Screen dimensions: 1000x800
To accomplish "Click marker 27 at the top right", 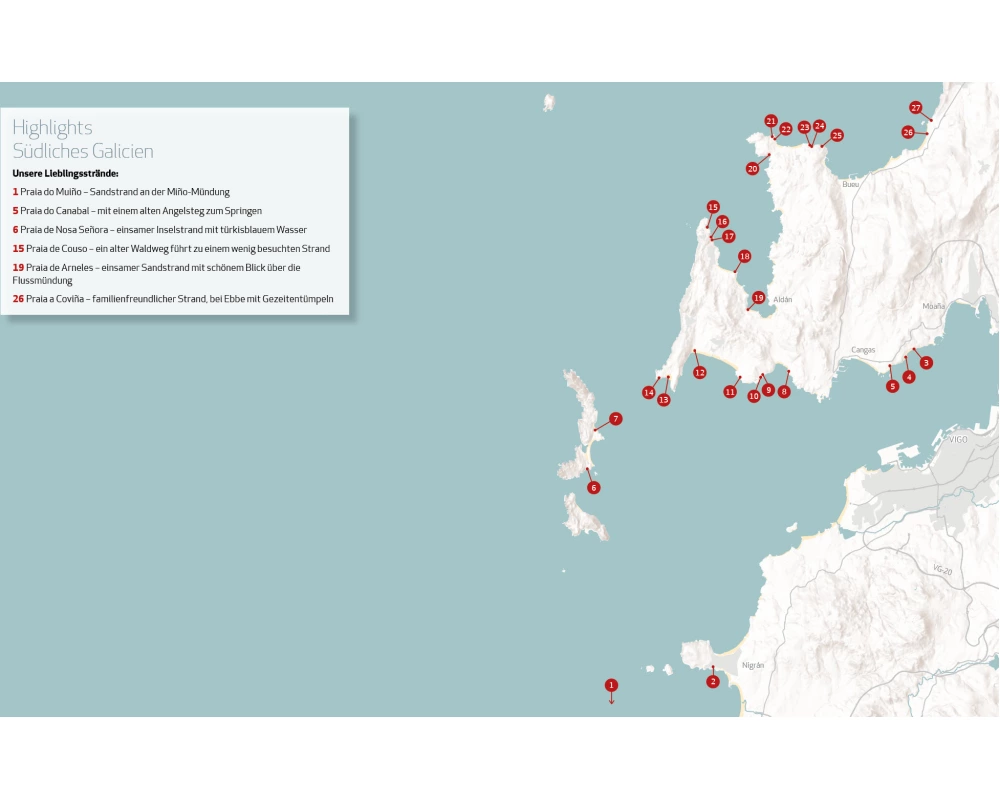I will coord(916,108).
